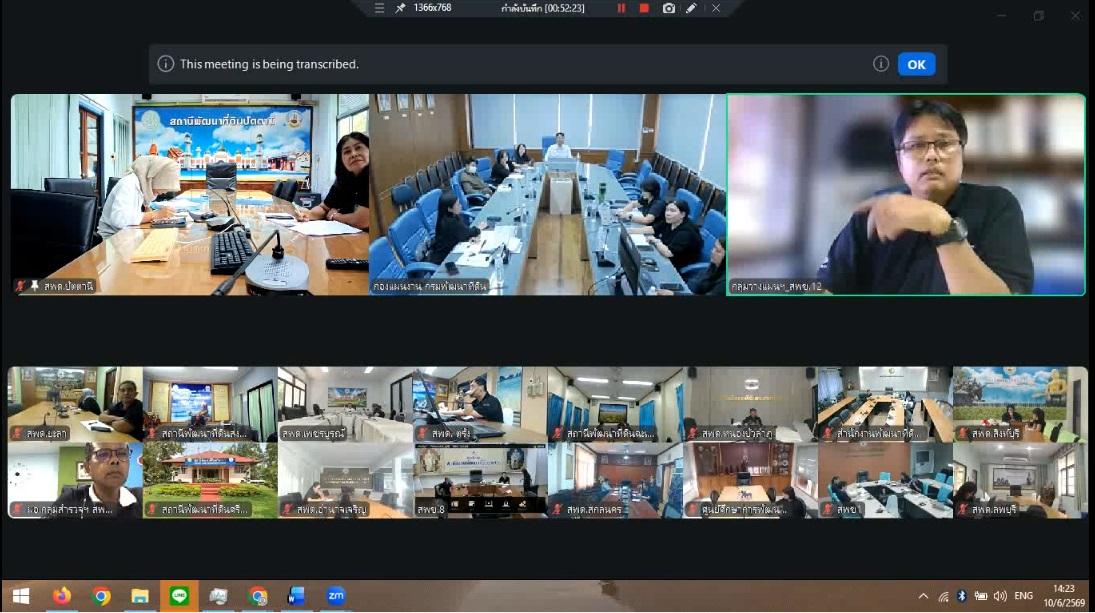Stop the screen recording
The image size is (1095, 613).
click(644, 8)
